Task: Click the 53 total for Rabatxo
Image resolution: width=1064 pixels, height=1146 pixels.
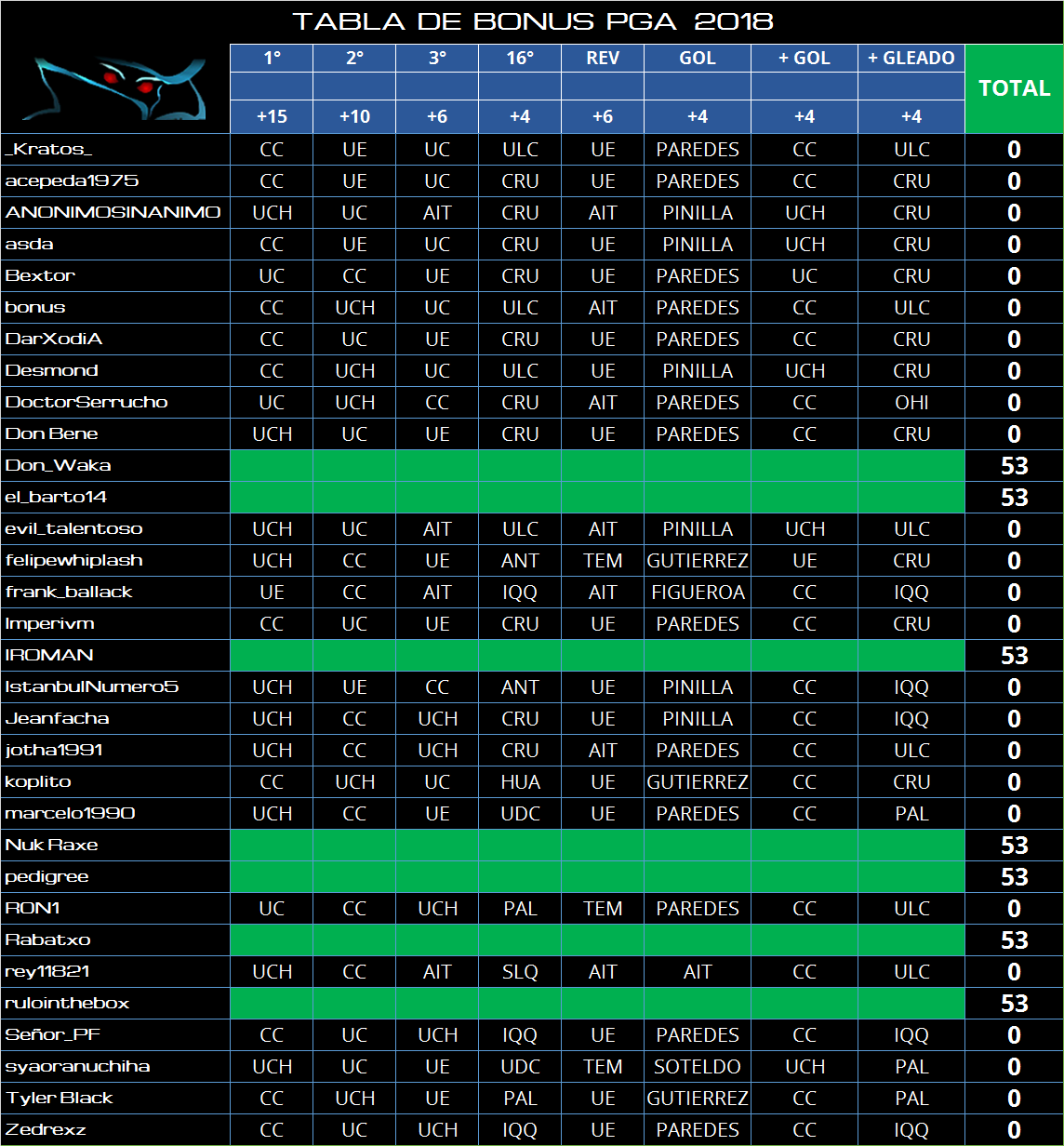Action: (x=1014, y=940)
